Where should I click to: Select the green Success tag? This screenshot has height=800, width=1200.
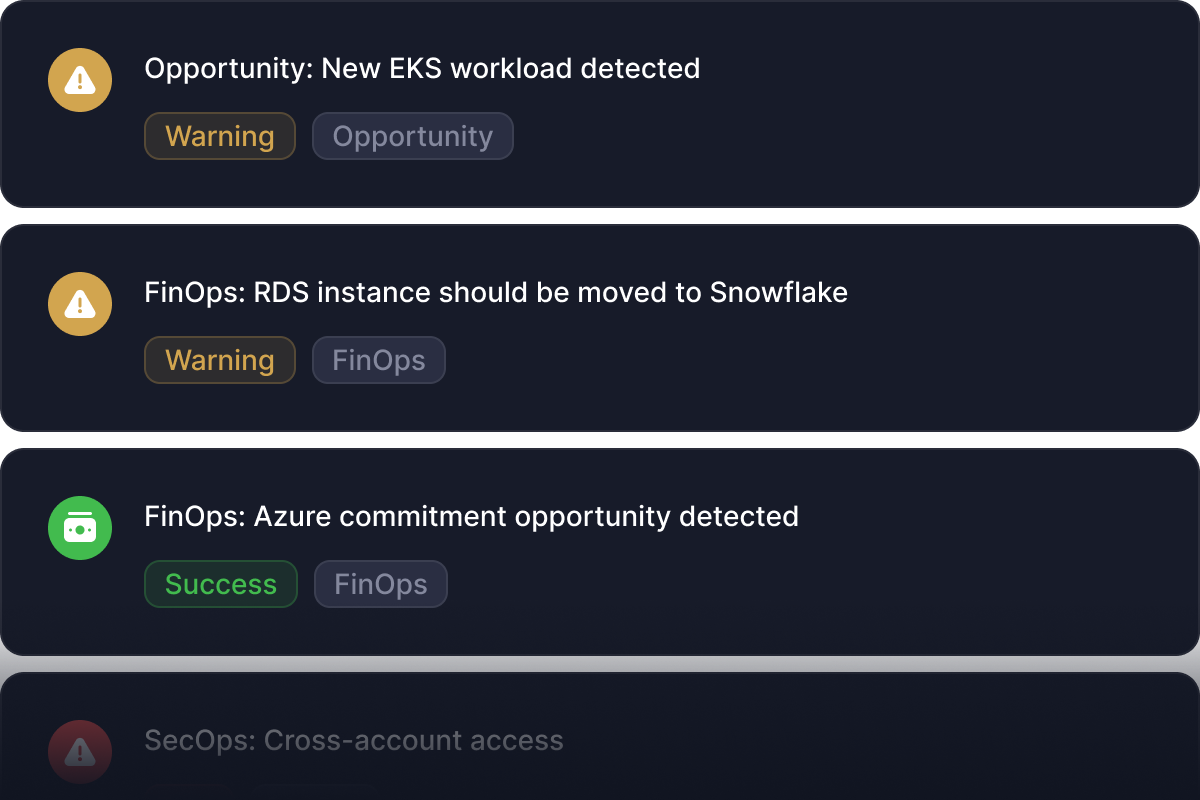pos(221,584)
